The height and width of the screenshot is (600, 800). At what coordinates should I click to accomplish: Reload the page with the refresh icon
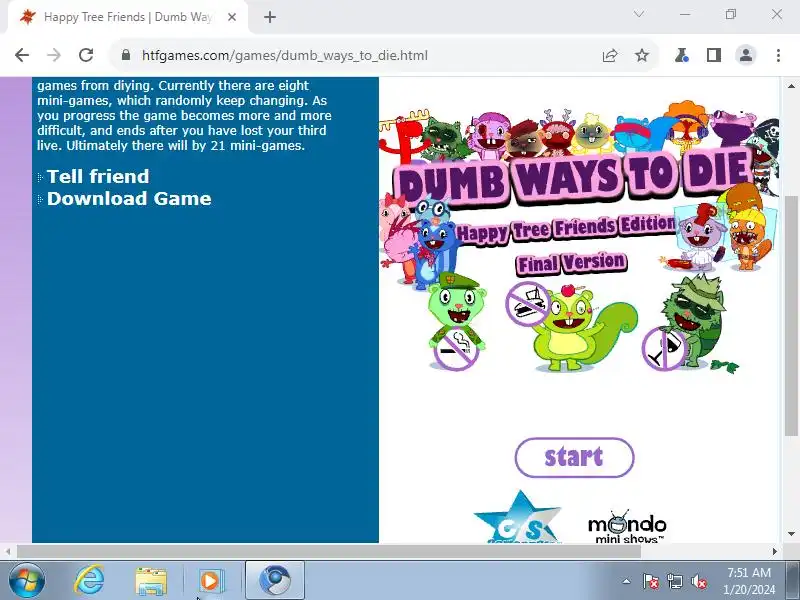point(86,55)
